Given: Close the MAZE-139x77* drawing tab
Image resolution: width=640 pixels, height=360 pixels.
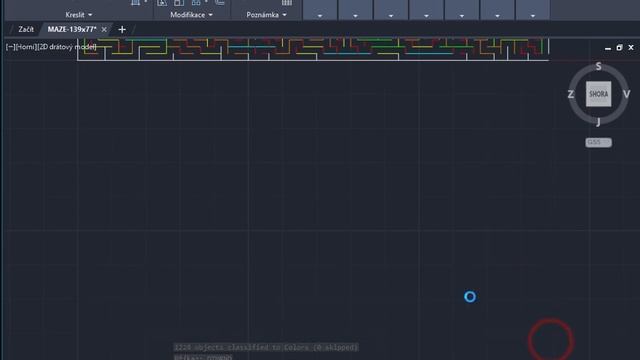Looking at the screenshot, I should tap(104, 29).
